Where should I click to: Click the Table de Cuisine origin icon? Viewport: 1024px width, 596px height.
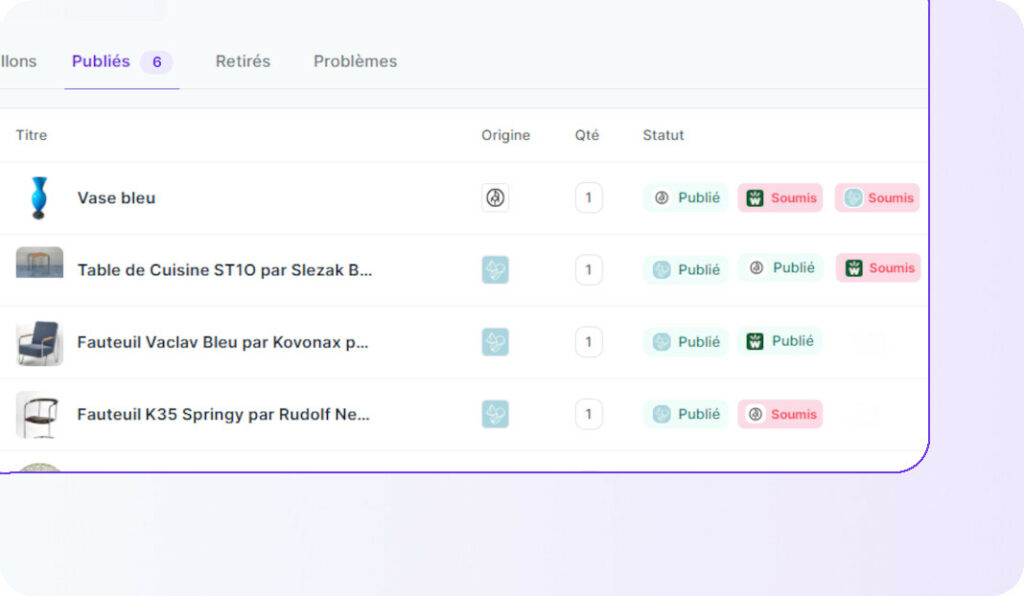495,270
